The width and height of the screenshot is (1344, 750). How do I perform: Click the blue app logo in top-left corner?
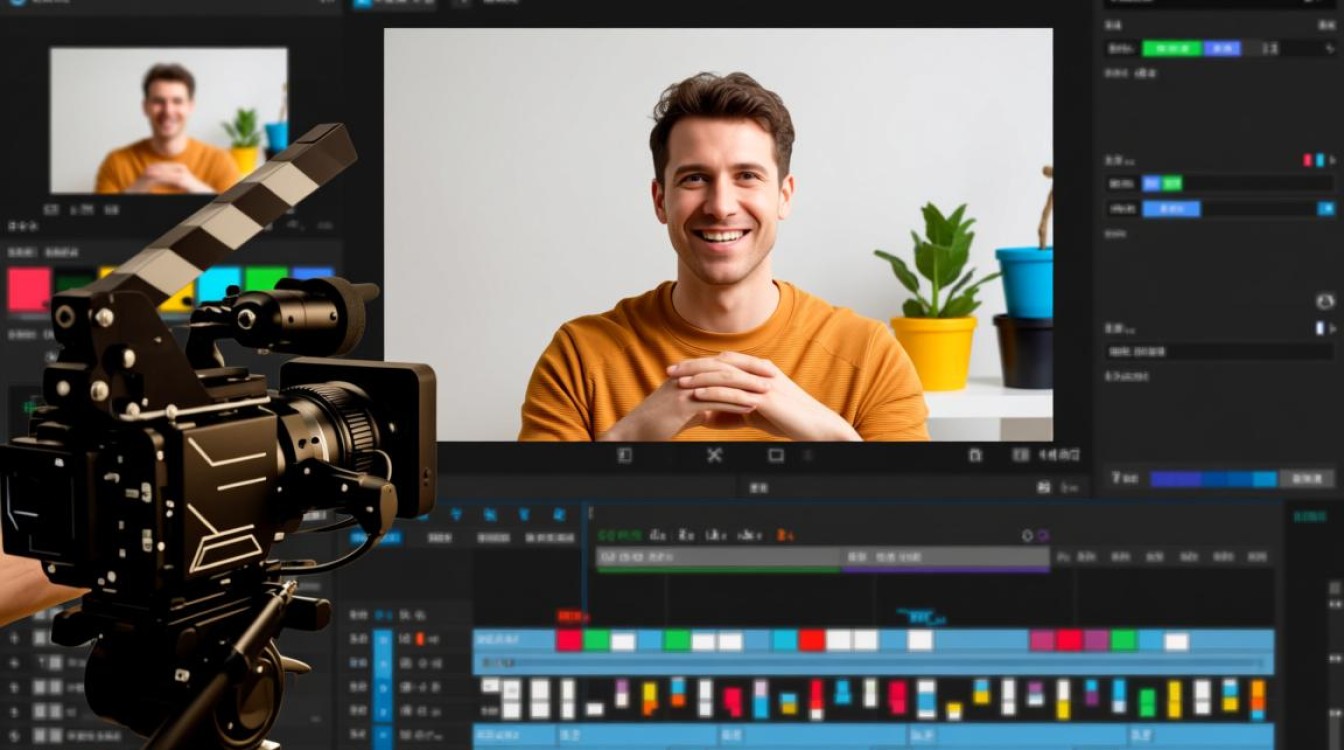click(16, 3)
